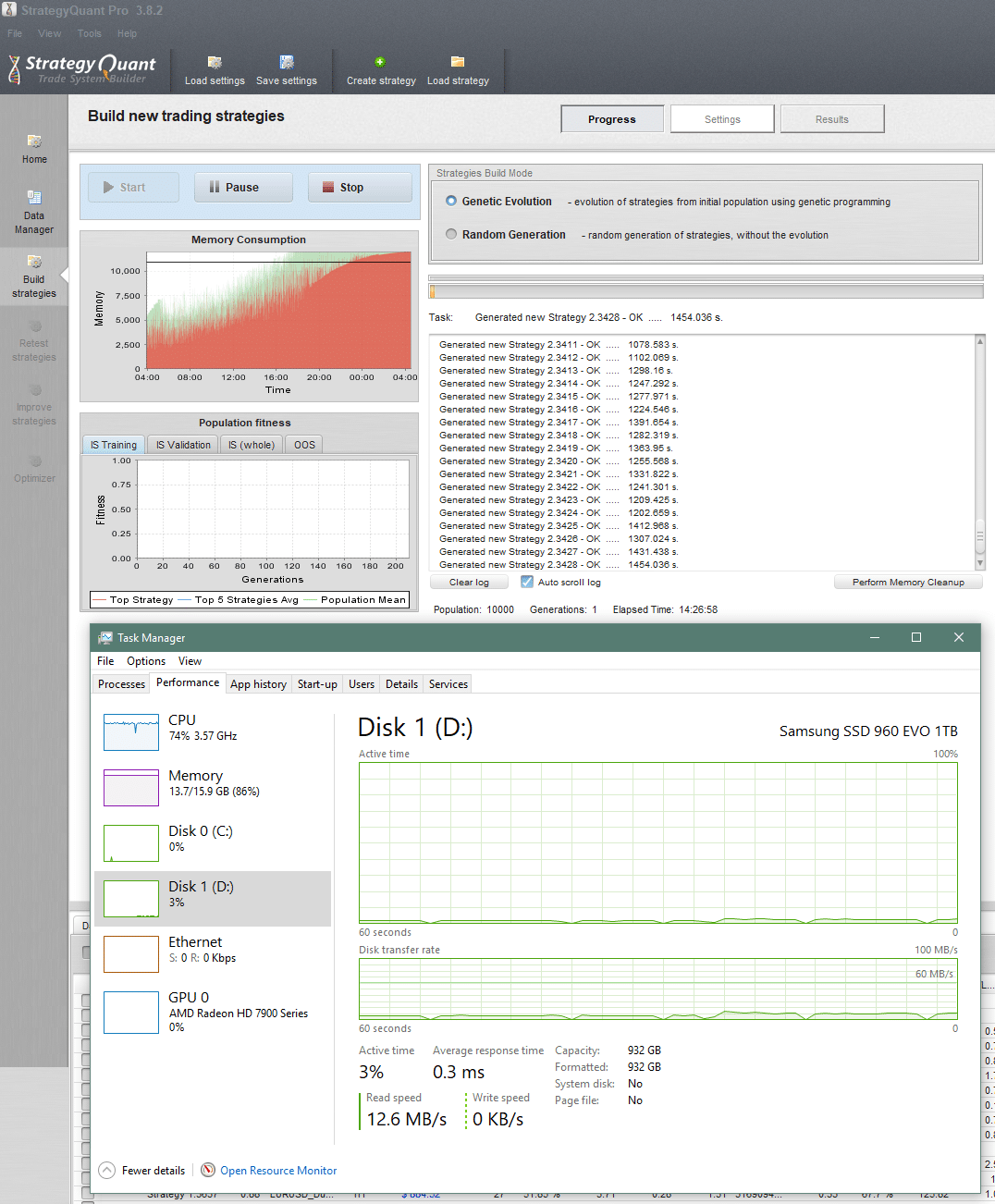Screen dimensions: 995x1204
Task: Toggle the Auto scroll log checkbox
Action: (x=527, y=582)
